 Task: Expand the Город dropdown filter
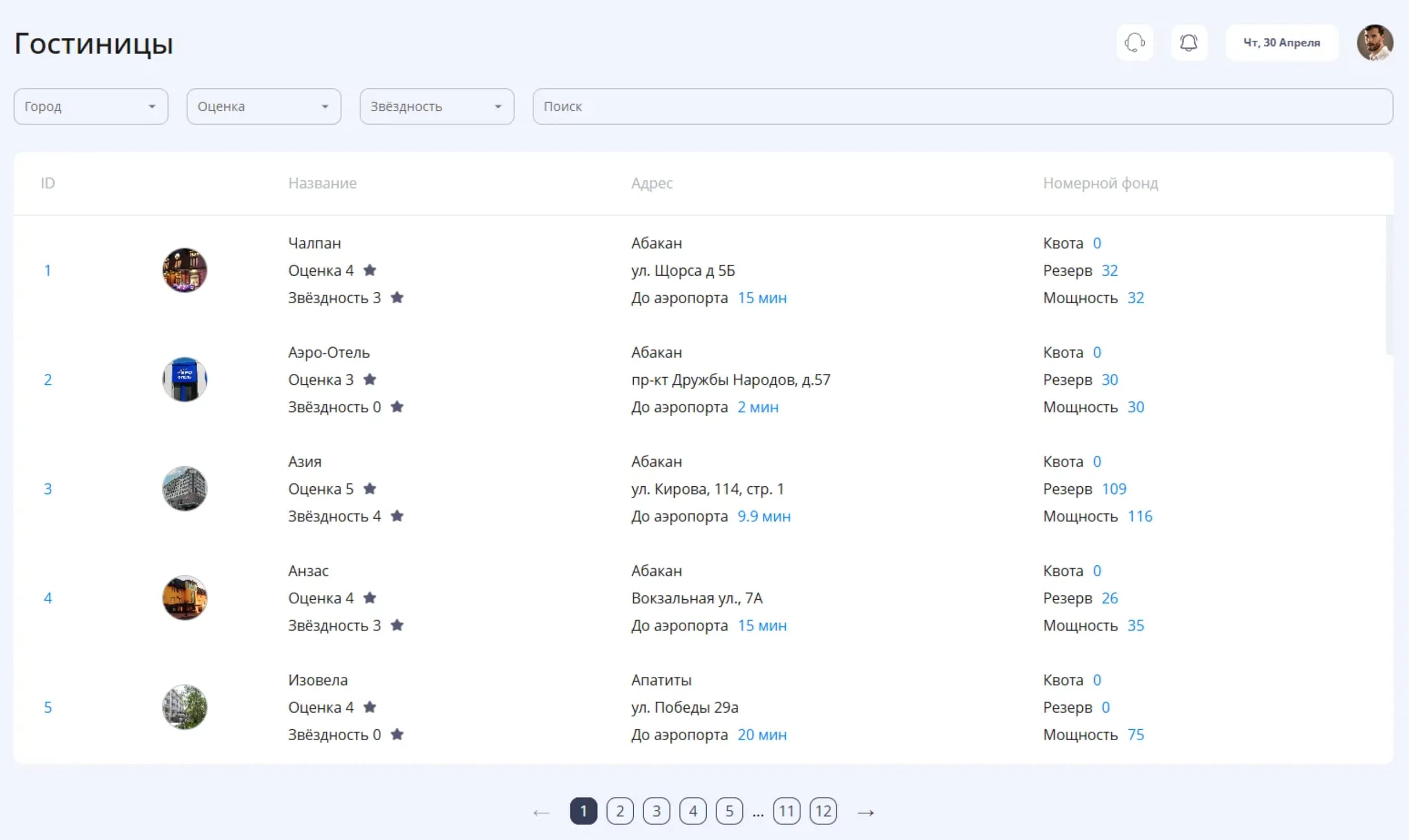pos(91,107)
